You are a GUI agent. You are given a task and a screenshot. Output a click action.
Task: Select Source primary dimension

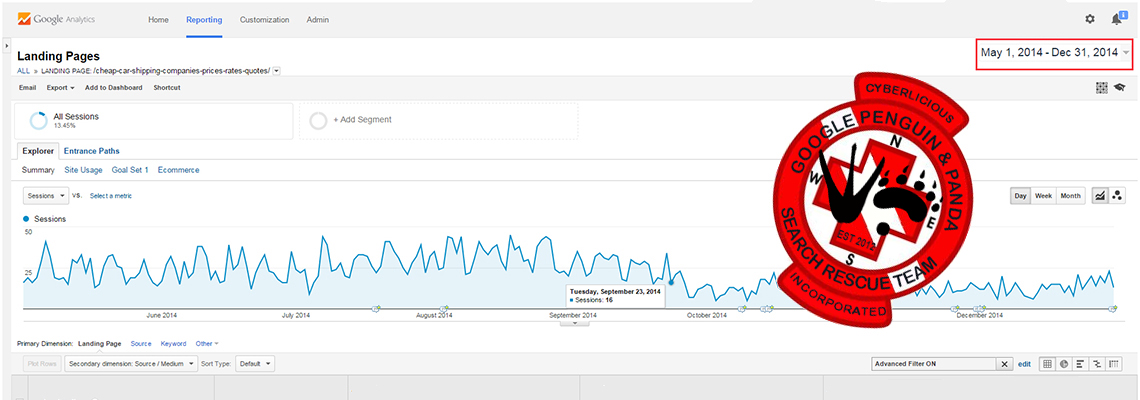tap(140, 343)
